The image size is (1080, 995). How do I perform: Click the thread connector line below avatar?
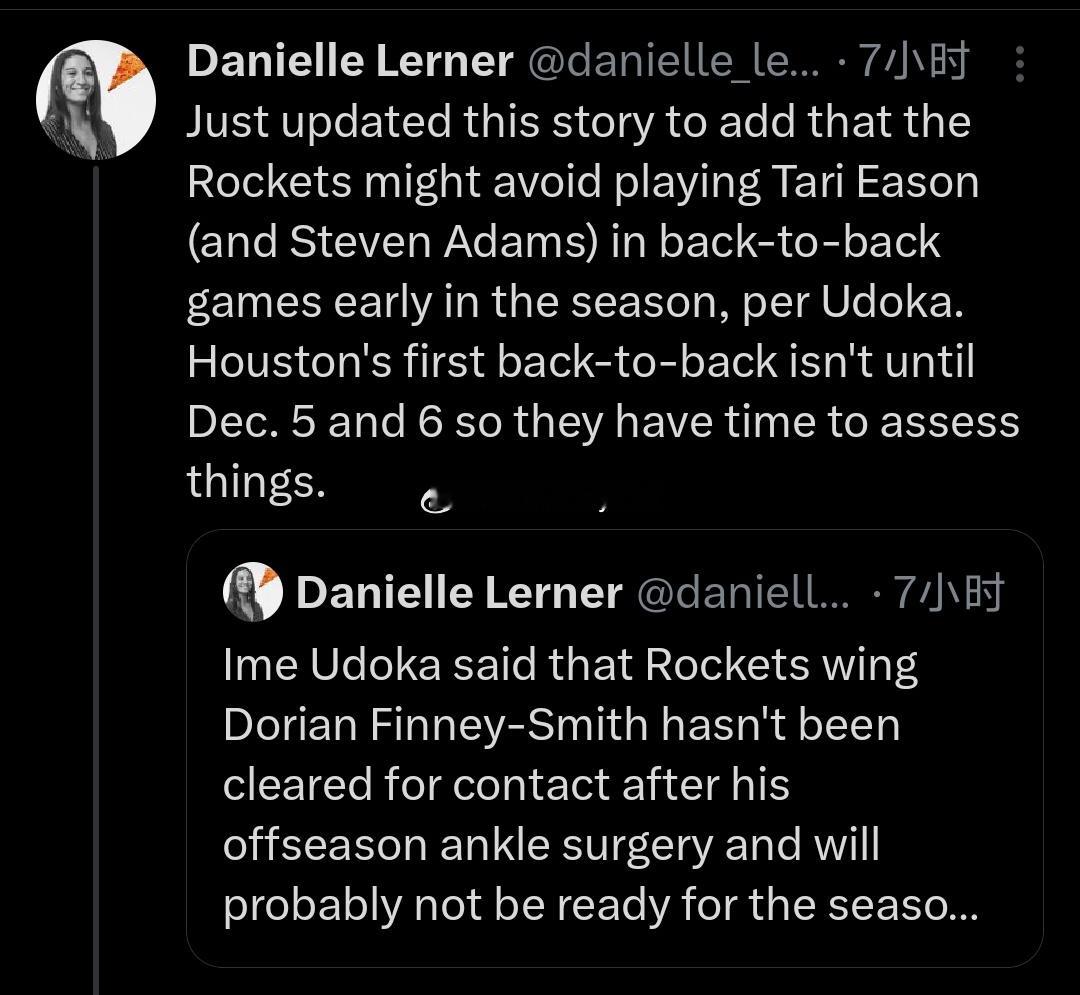(96, 580)
